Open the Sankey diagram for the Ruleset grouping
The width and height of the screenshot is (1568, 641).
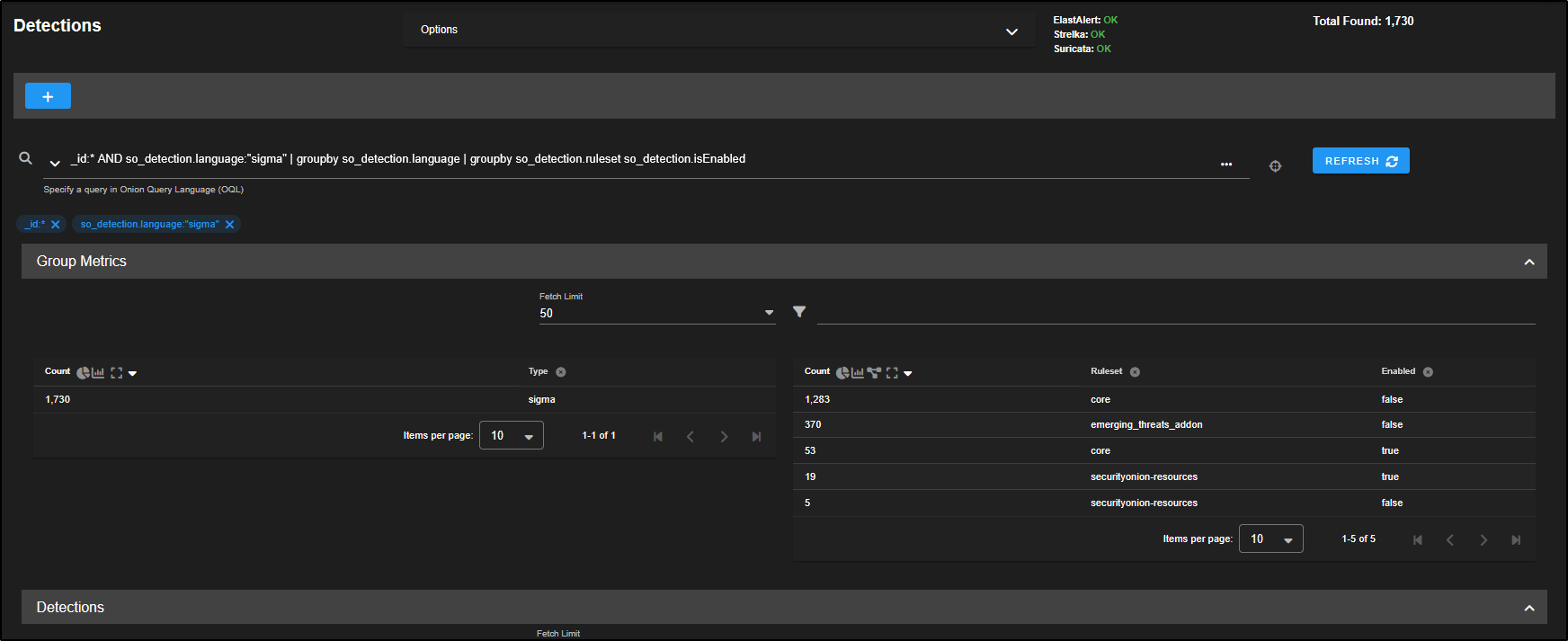coord(874,372)
